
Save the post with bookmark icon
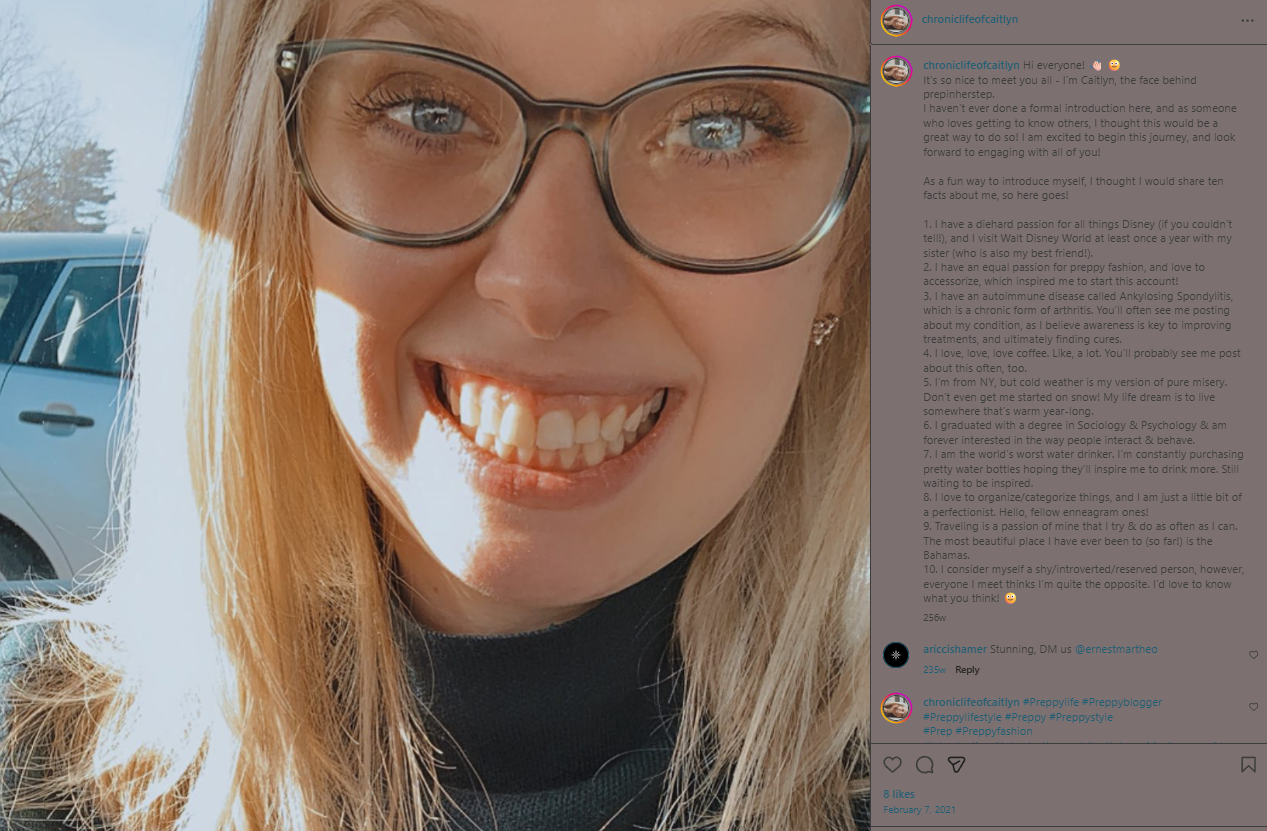(1248, 765)
